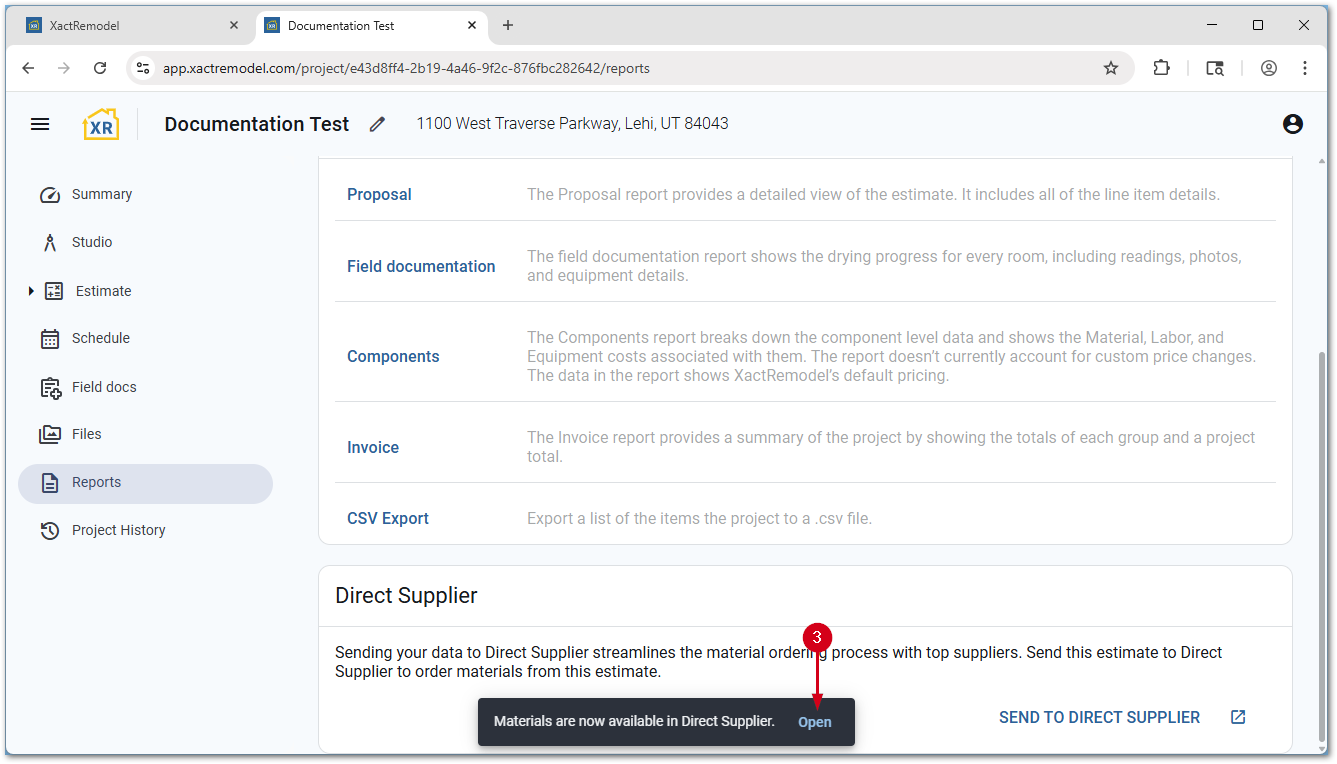Screen dimensions: 1337x764
Task: Open browser extensions puzzle icon
Action: (1161, 68)
